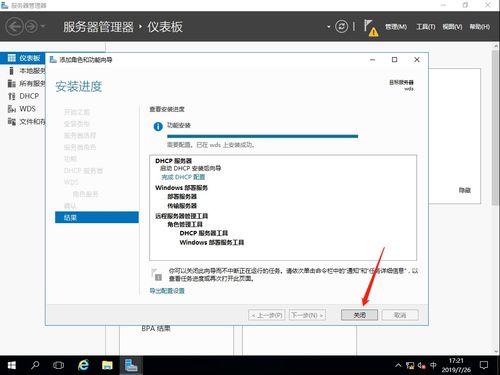This screenshot has height=375, width=500.
Task: Open taskbar search magnifier
Action: (x=35, y=365)
